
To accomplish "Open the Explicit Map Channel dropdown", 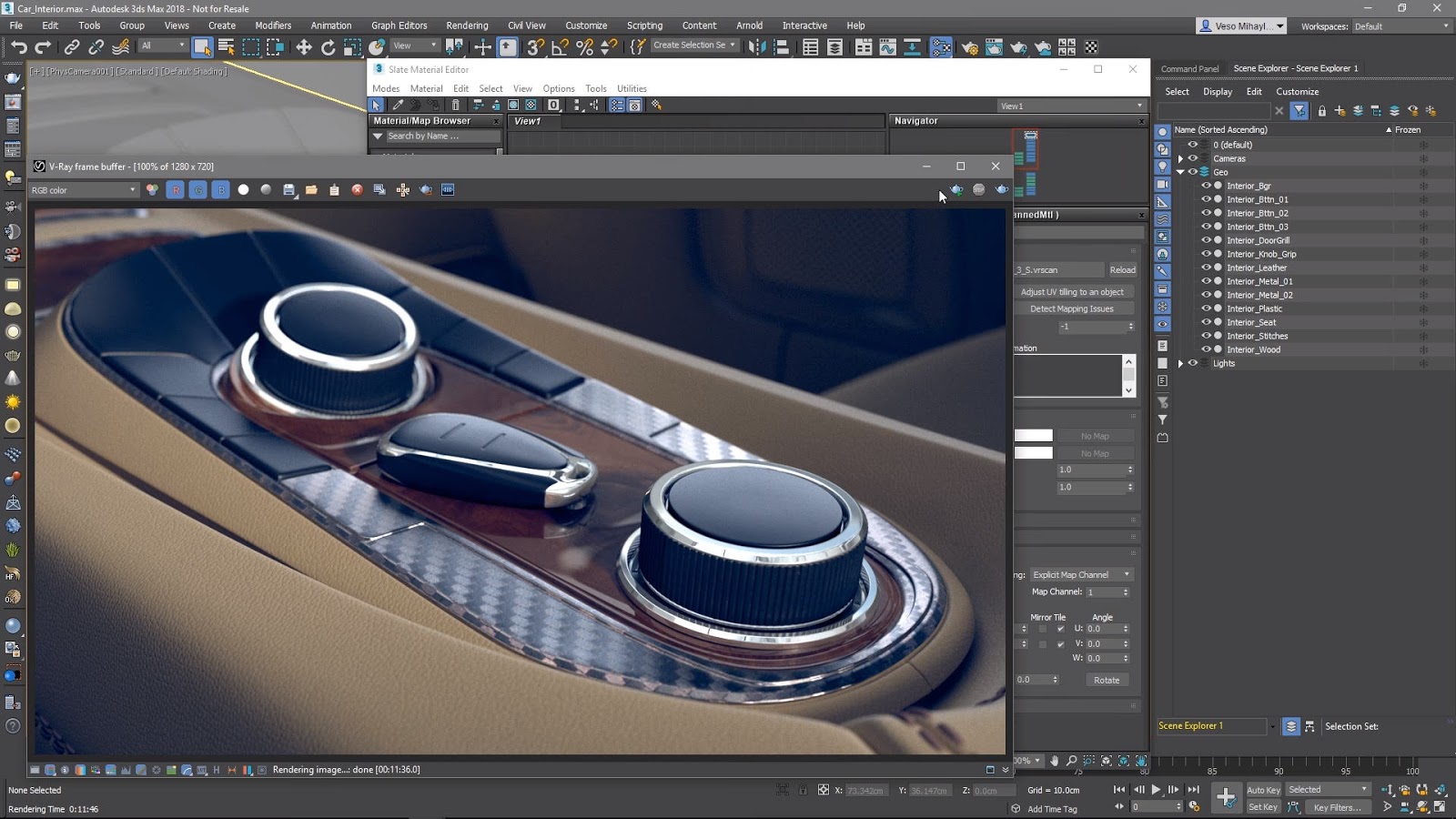I will [1081, 575].
